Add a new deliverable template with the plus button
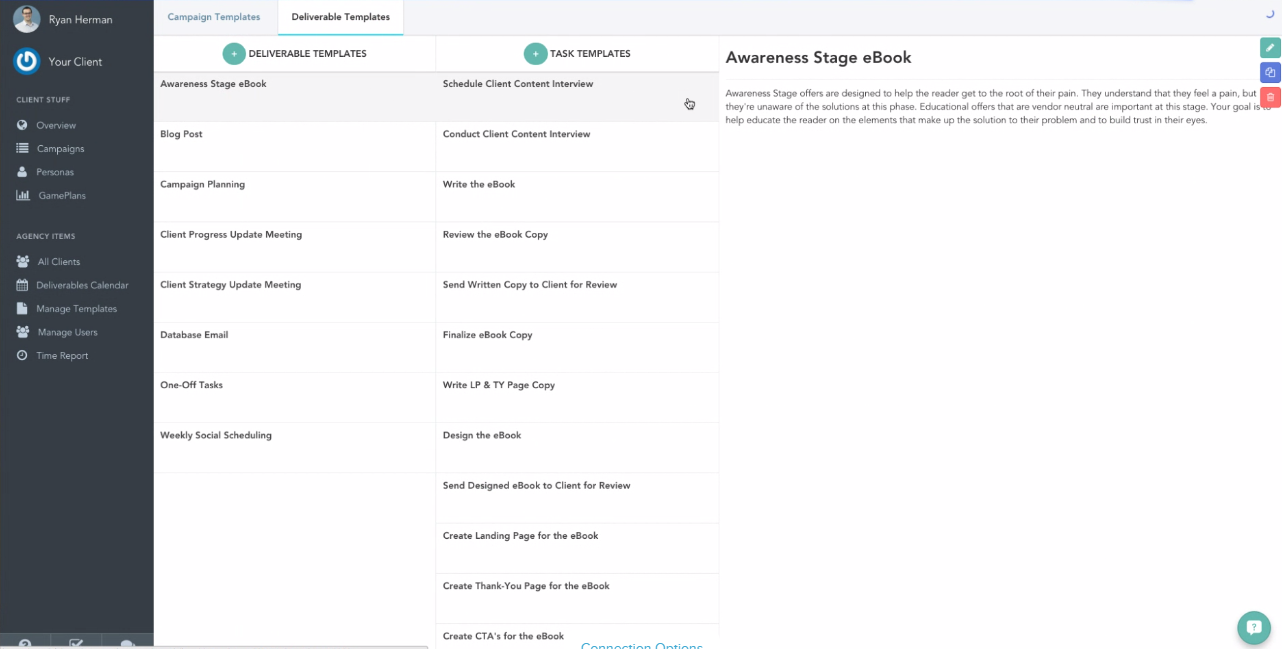This screenshot has height=649, width=1282. tap(234, 53)
